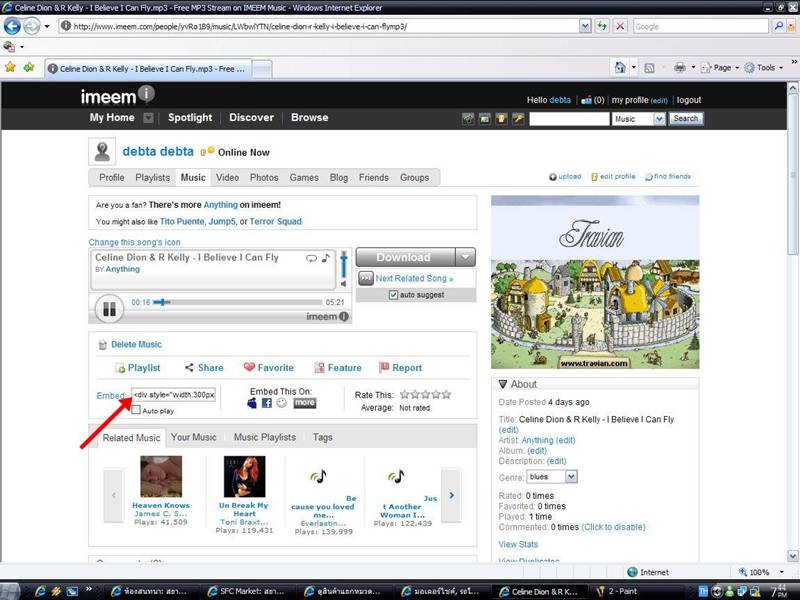Embed on Facebook icon
Screen dimensions: 800x600
(x=267, y=403)
